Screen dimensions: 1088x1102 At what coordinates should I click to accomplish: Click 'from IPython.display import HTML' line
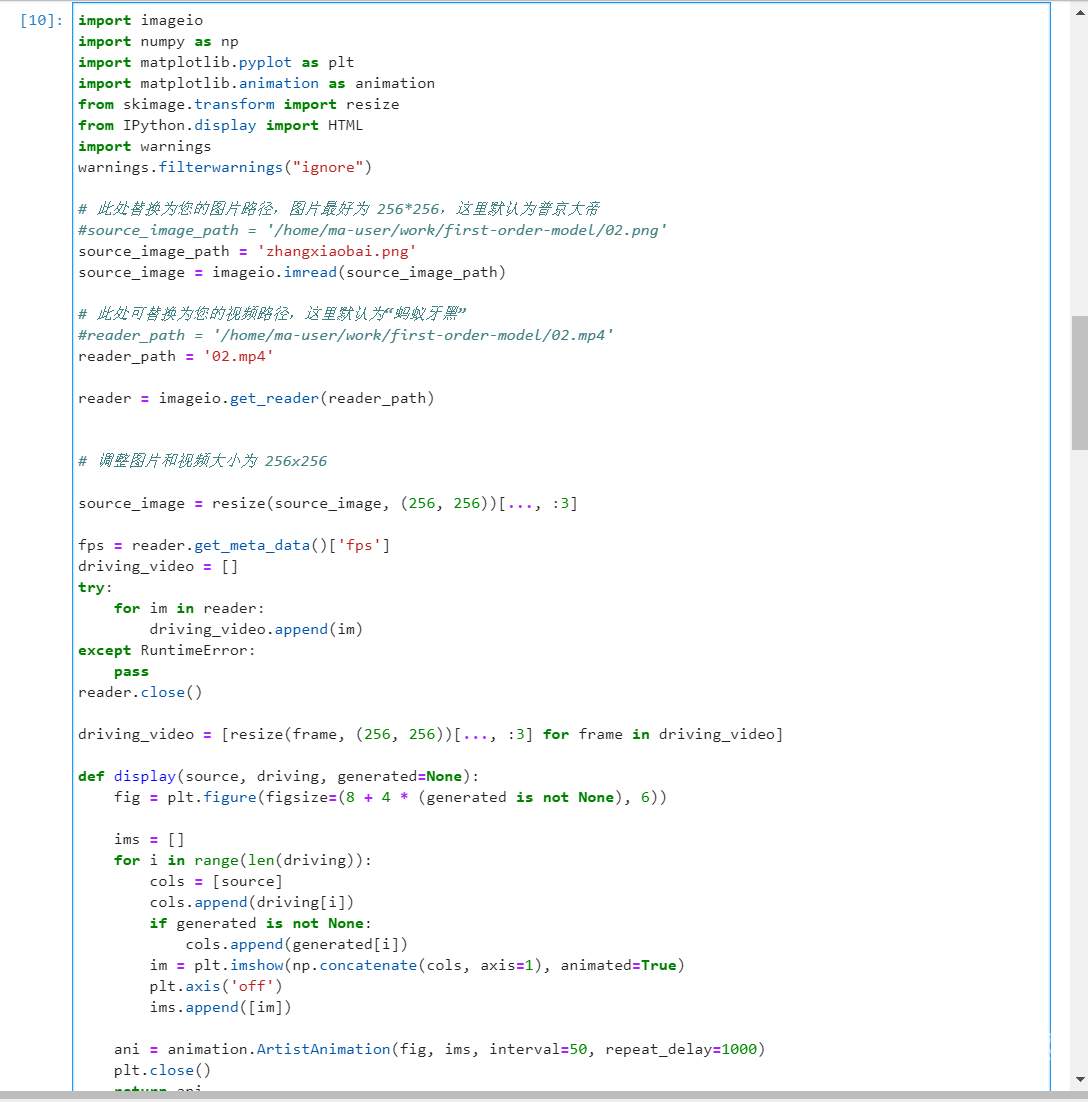coord(221,126)
